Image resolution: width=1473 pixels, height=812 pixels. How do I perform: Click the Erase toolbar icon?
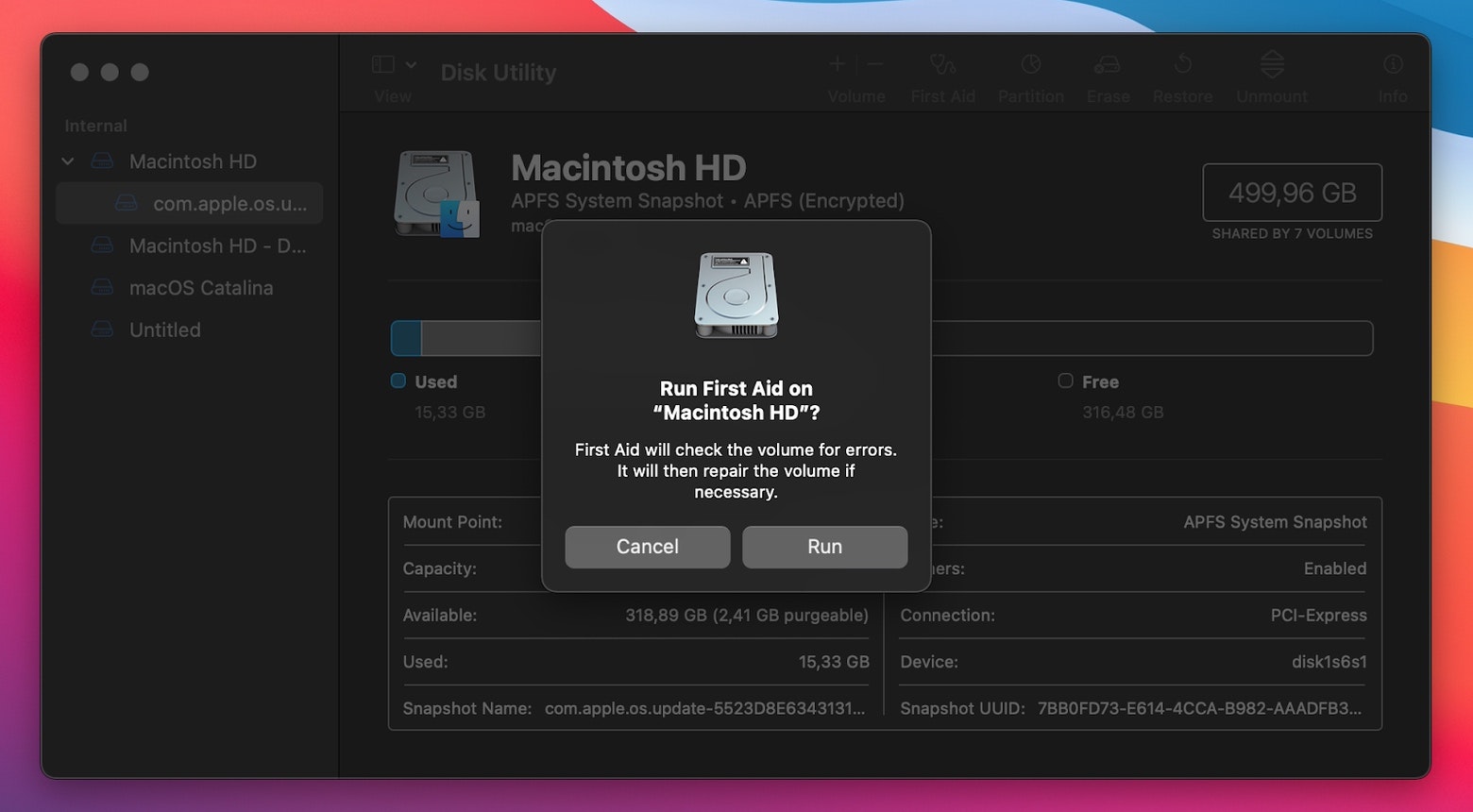tap(1107, 64)
